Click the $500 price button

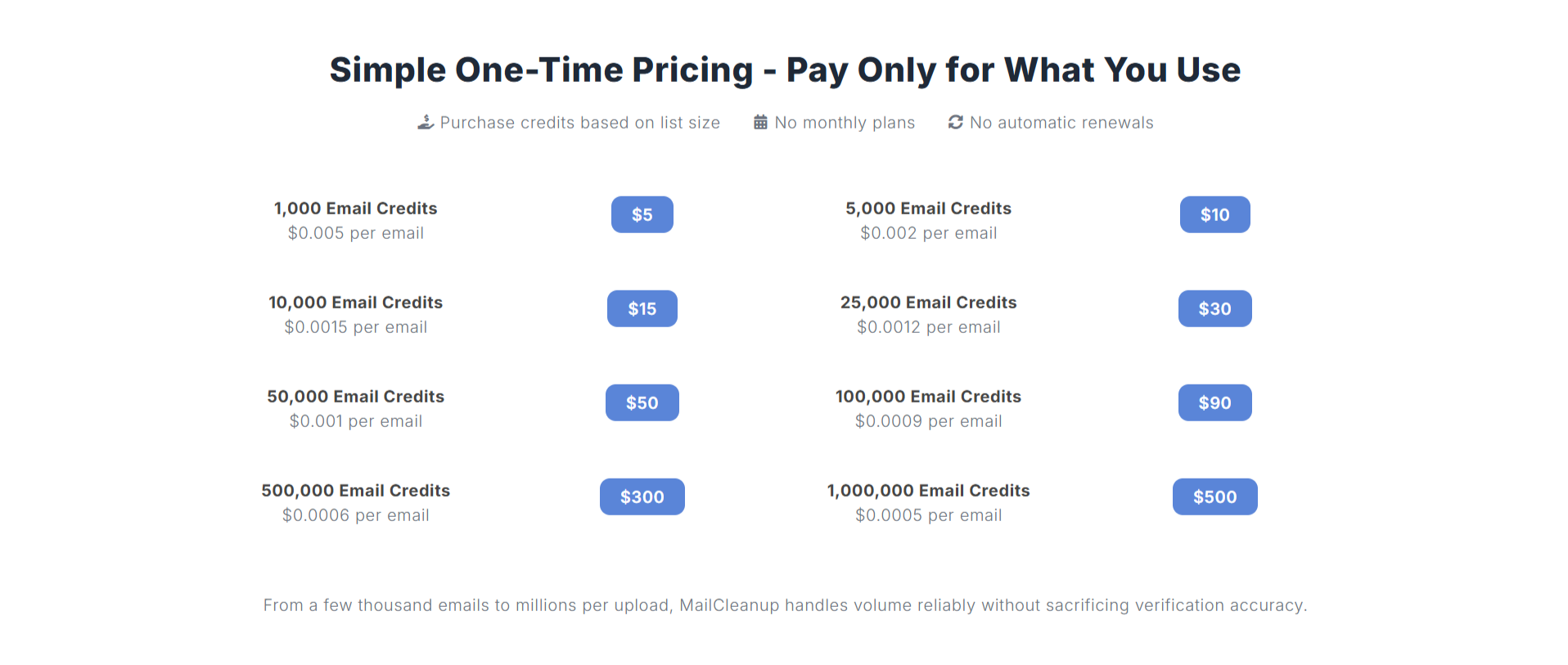coord(1214,497)
